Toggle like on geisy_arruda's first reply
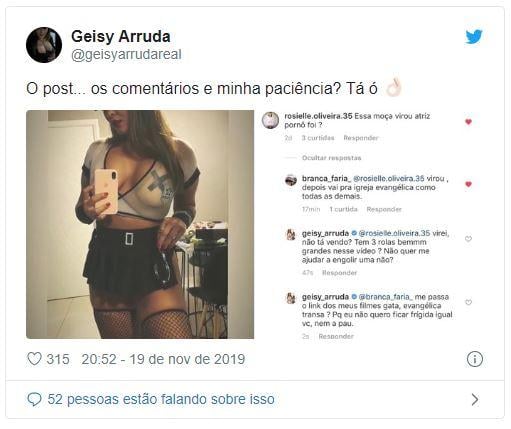This screenshot has width=511, height=429. (x=468, y=239)
